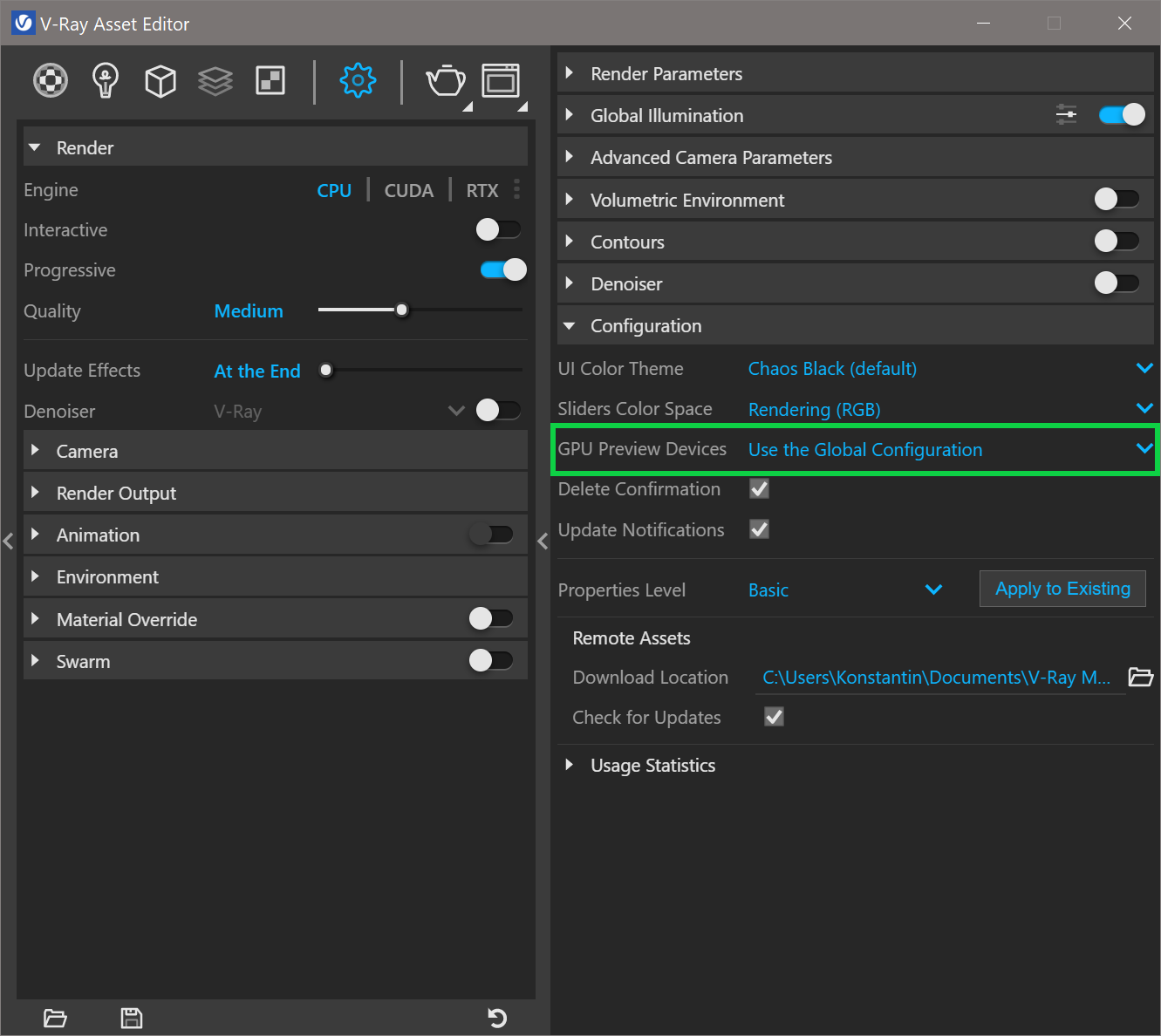Click the At the End value

[257, 371]
